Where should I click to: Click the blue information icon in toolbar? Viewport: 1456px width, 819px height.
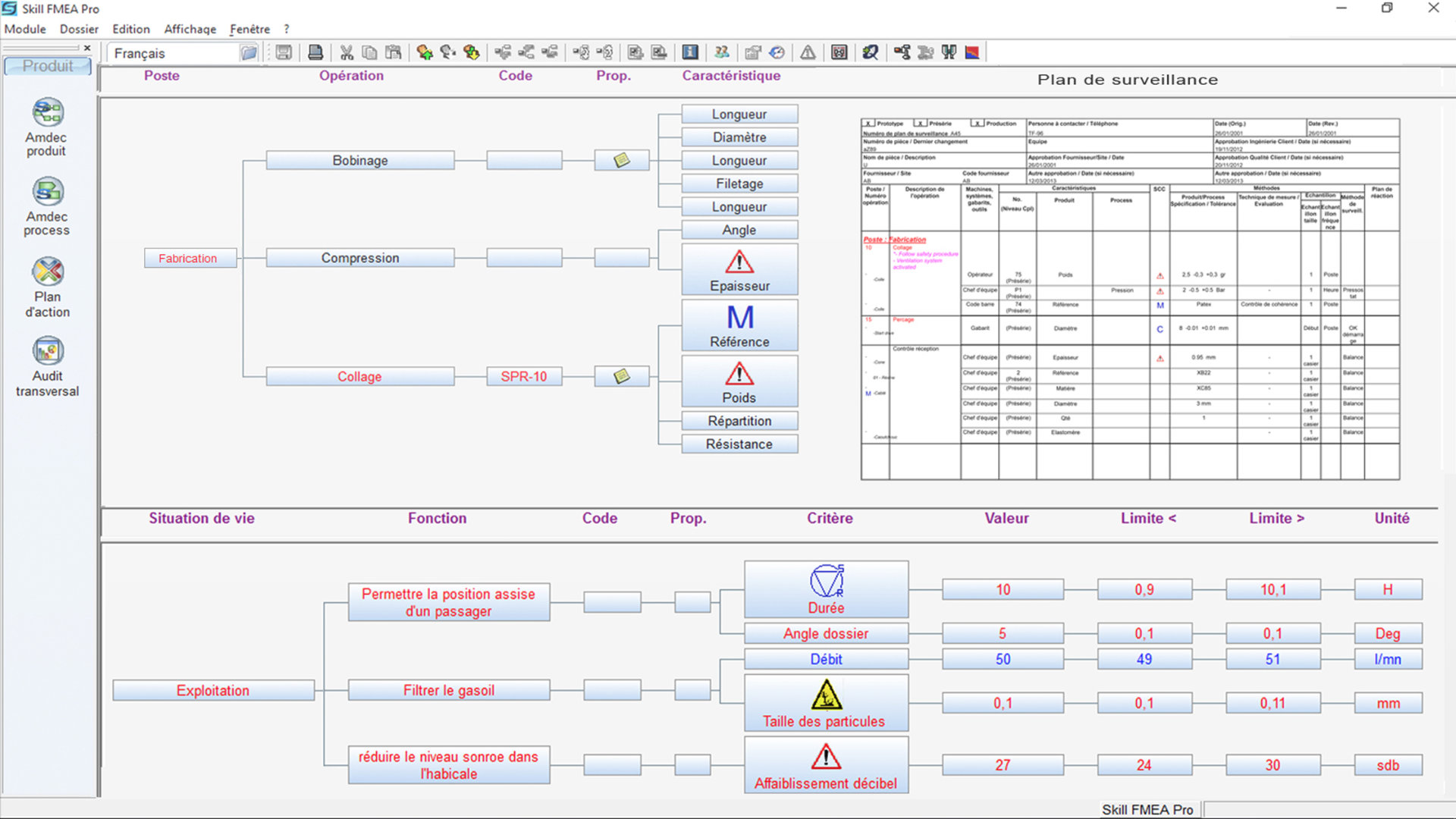pyautogui.click(x=690, y=52)
